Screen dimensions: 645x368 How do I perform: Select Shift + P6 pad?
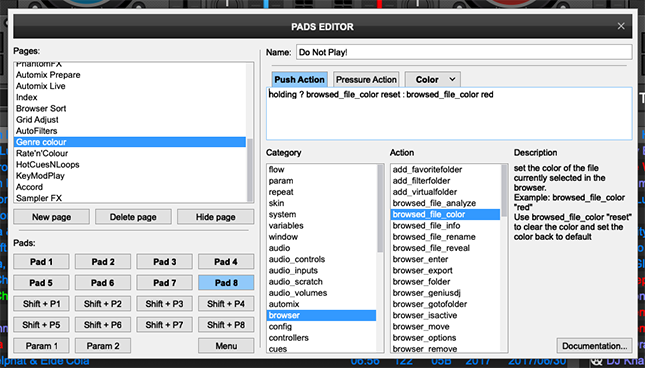[103, 325]
